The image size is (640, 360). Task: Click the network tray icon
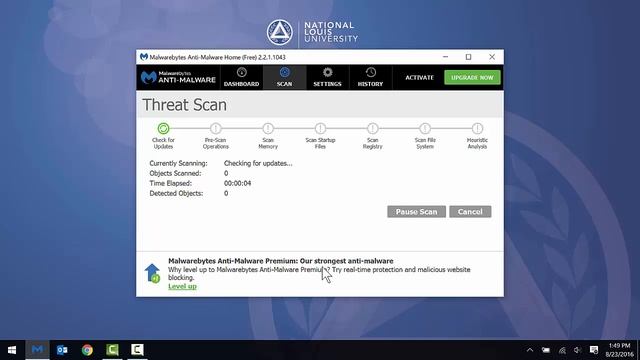[x=562, y=350]
